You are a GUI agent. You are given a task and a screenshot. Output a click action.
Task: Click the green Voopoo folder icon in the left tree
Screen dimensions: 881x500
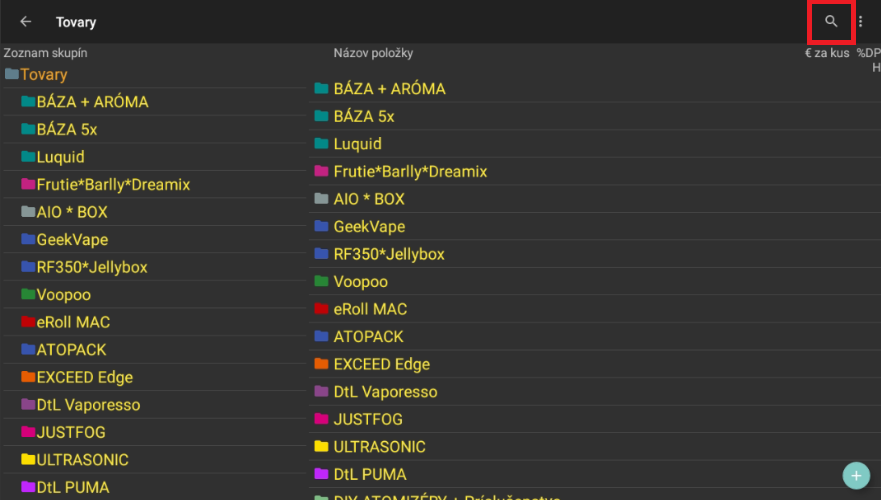[x=27, y=295]
